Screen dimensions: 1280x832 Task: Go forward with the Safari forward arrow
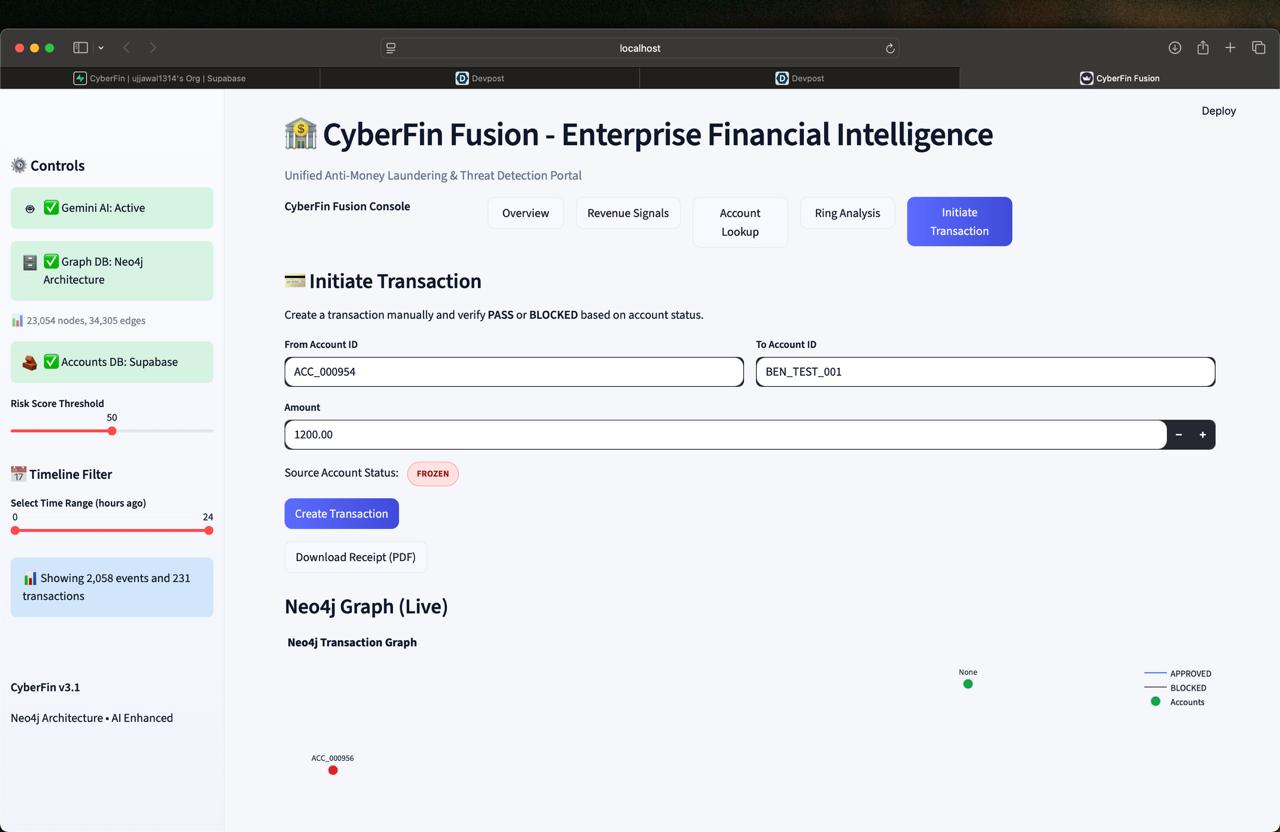click(x=153, y=48)
